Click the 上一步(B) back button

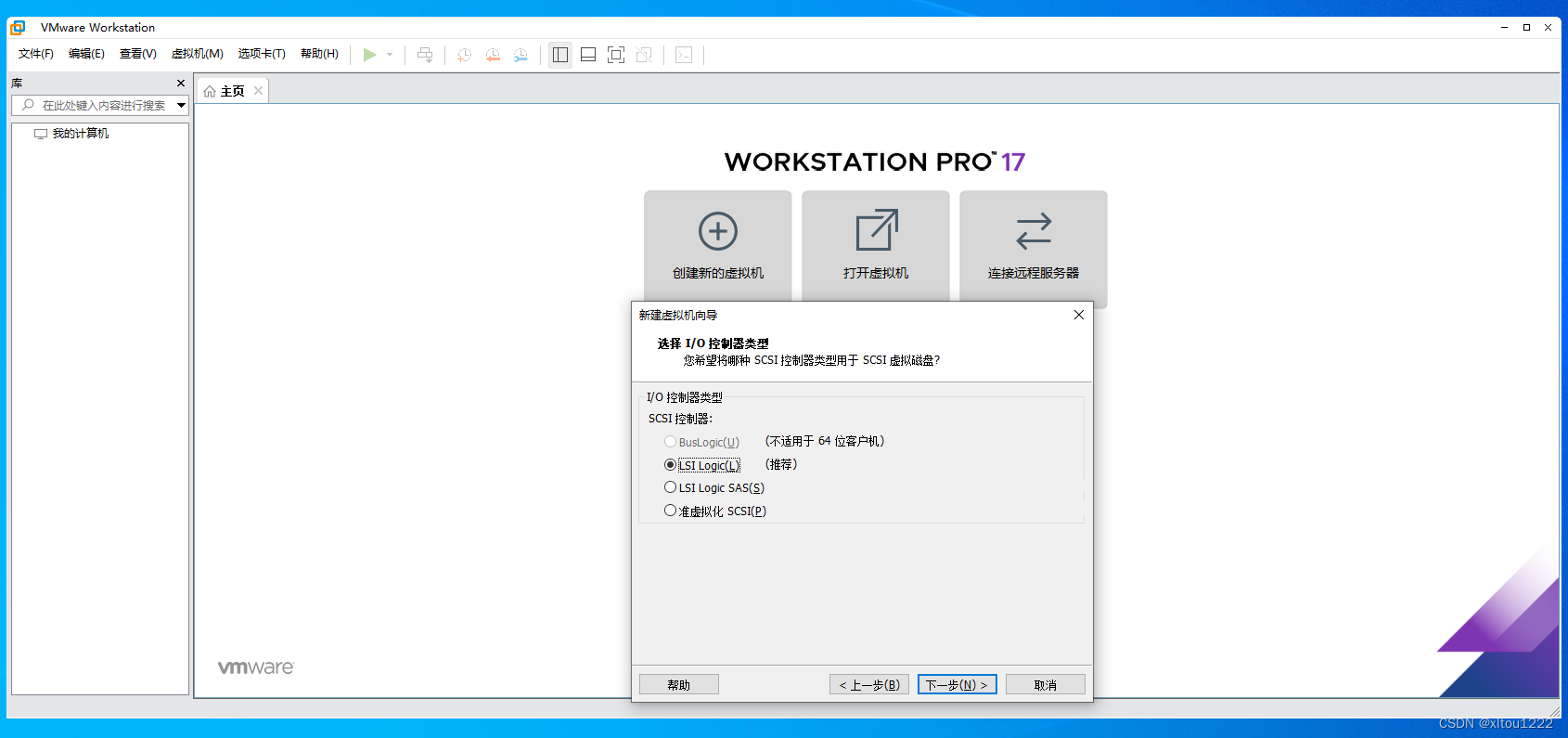point(869,684)
